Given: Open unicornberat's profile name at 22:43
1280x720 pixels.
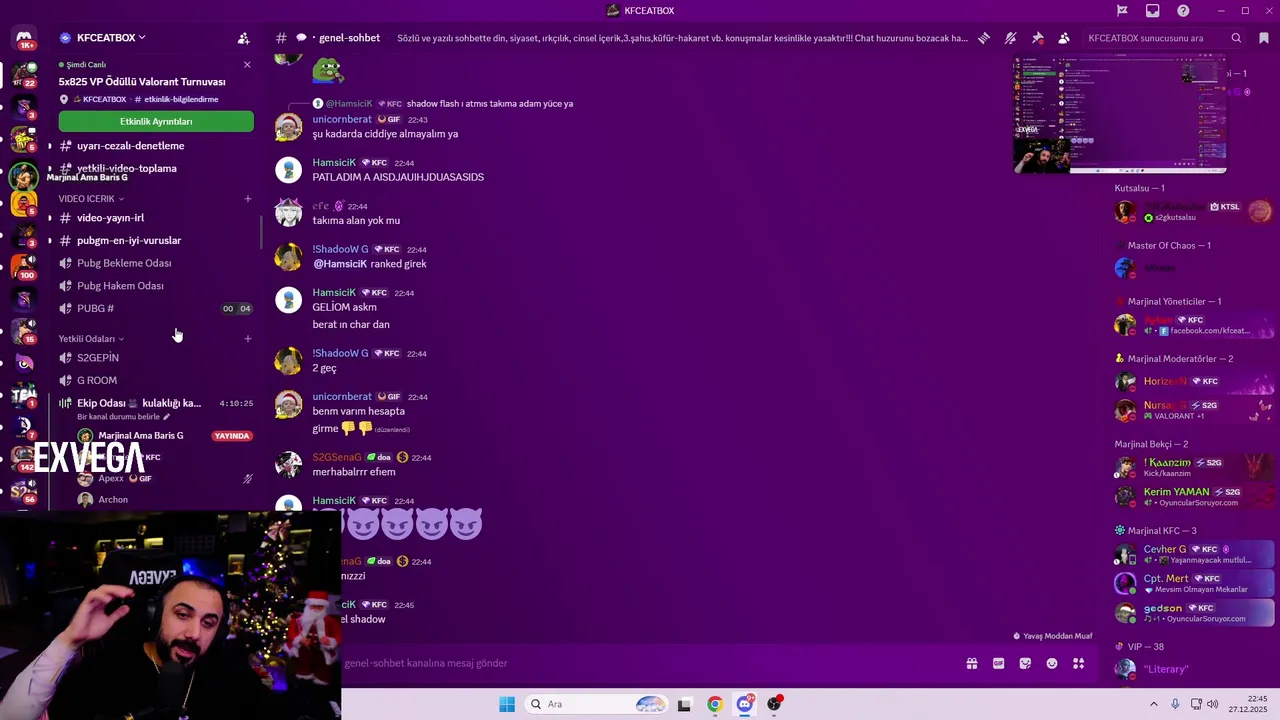Looking at the screenshot, I should pyautogui.click(x=342, y=120).
